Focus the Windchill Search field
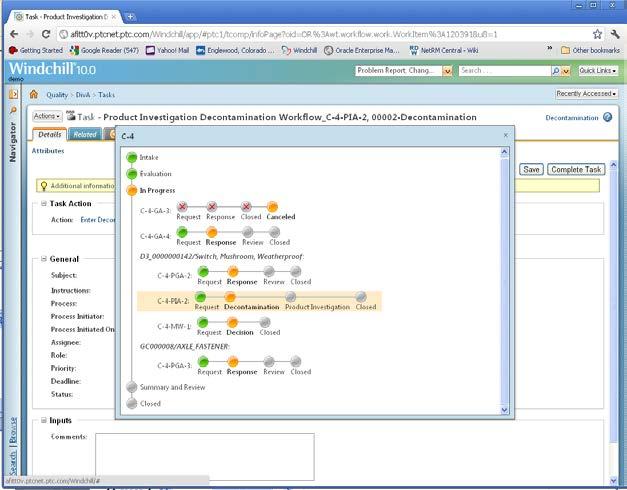This screenshot has width=627, height=490. click(505, 71)
